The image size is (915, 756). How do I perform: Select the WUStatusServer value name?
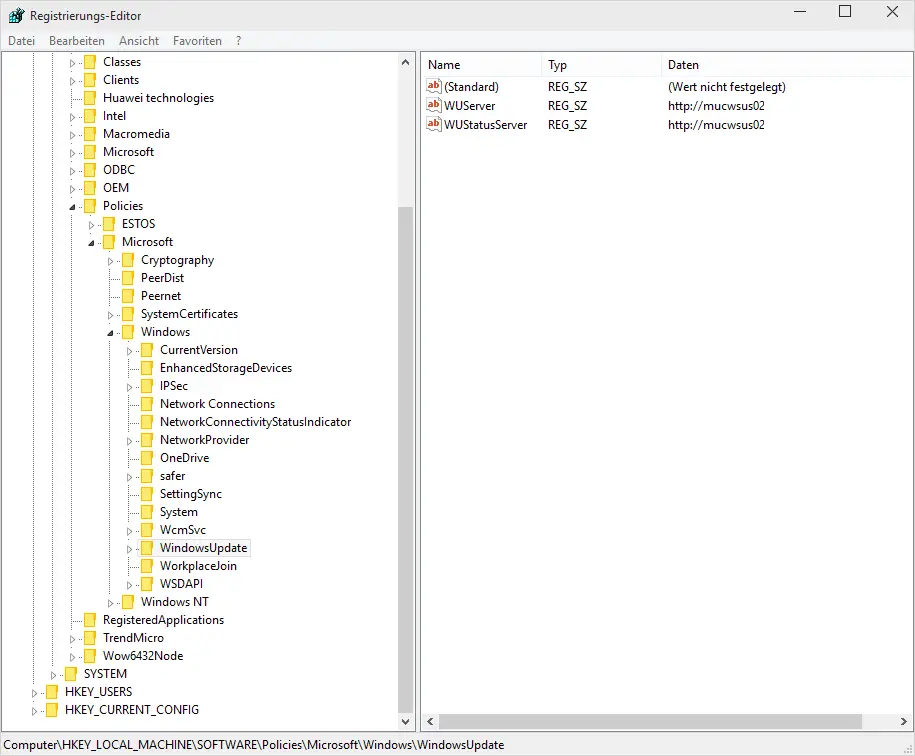point(486,124)
